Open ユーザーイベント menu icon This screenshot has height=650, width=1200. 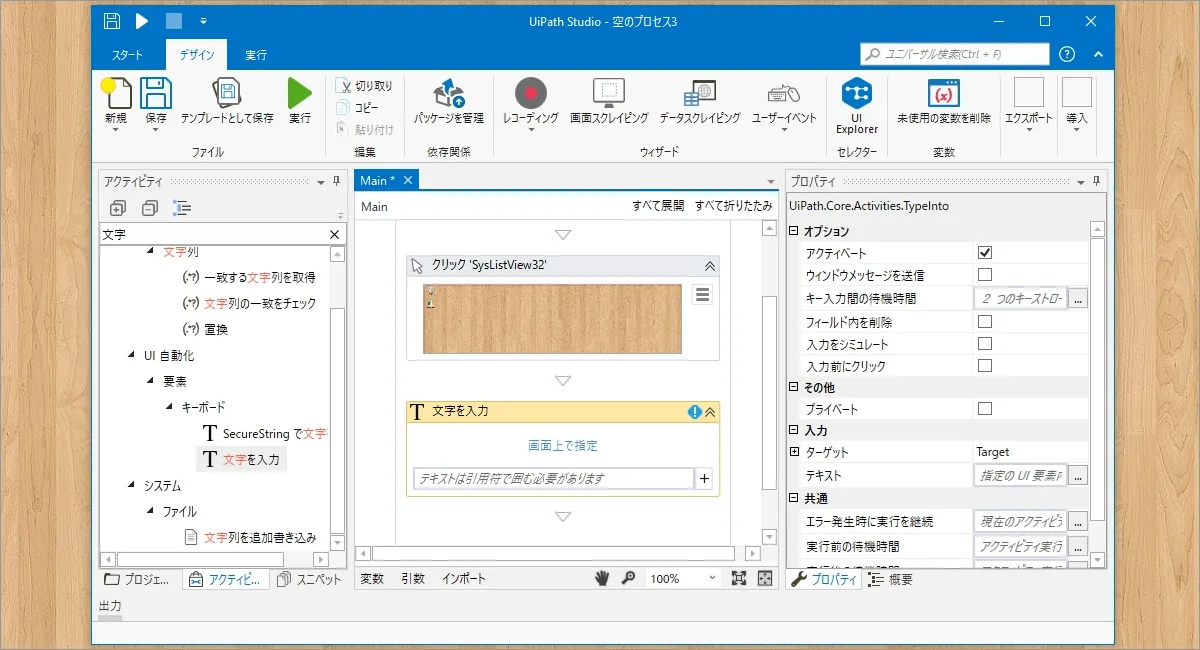[x=784, y=94]
